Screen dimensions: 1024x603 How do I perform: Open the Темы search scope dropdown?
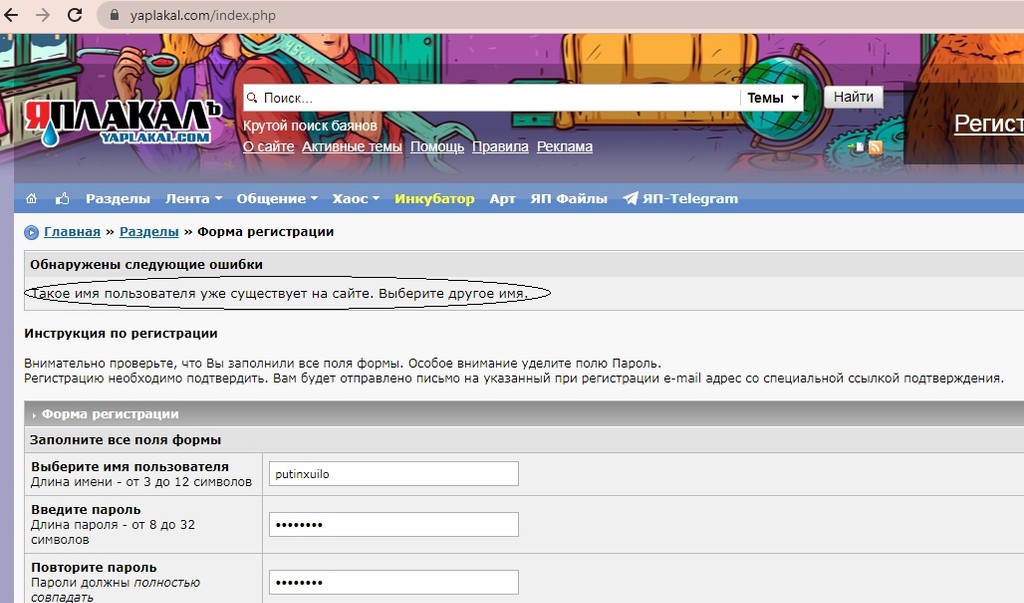[772, 98]
